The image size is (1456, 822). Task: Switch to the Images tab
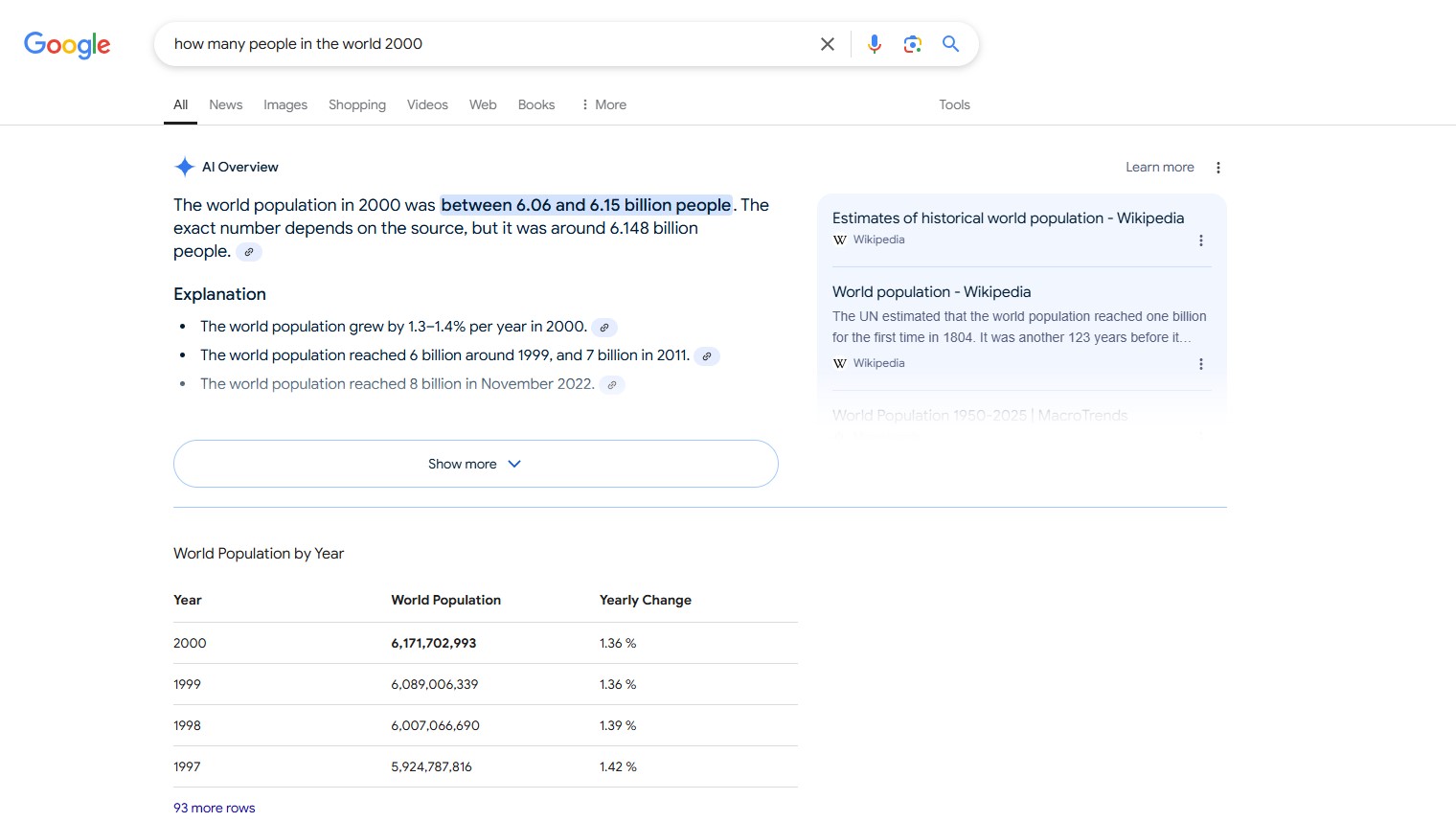click(285, 104)
